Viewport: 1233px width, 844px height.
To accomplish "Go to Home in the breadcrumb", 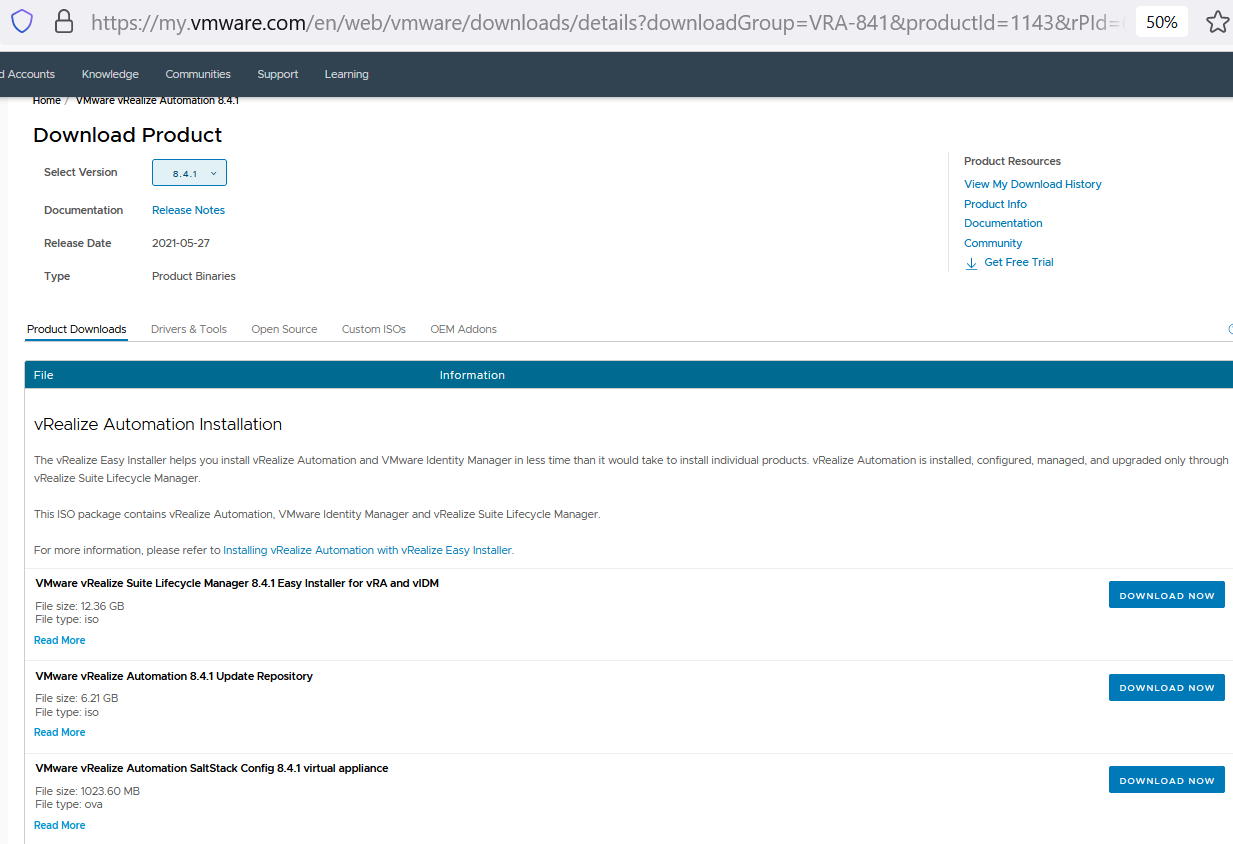I will point(47,100).
